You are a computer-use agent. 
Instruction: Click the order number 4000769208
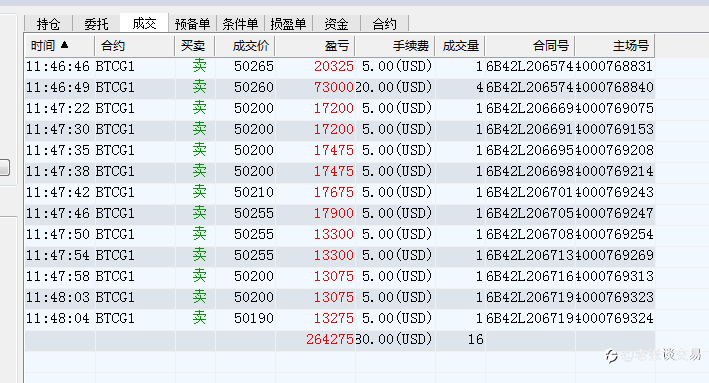coord(614,150)
